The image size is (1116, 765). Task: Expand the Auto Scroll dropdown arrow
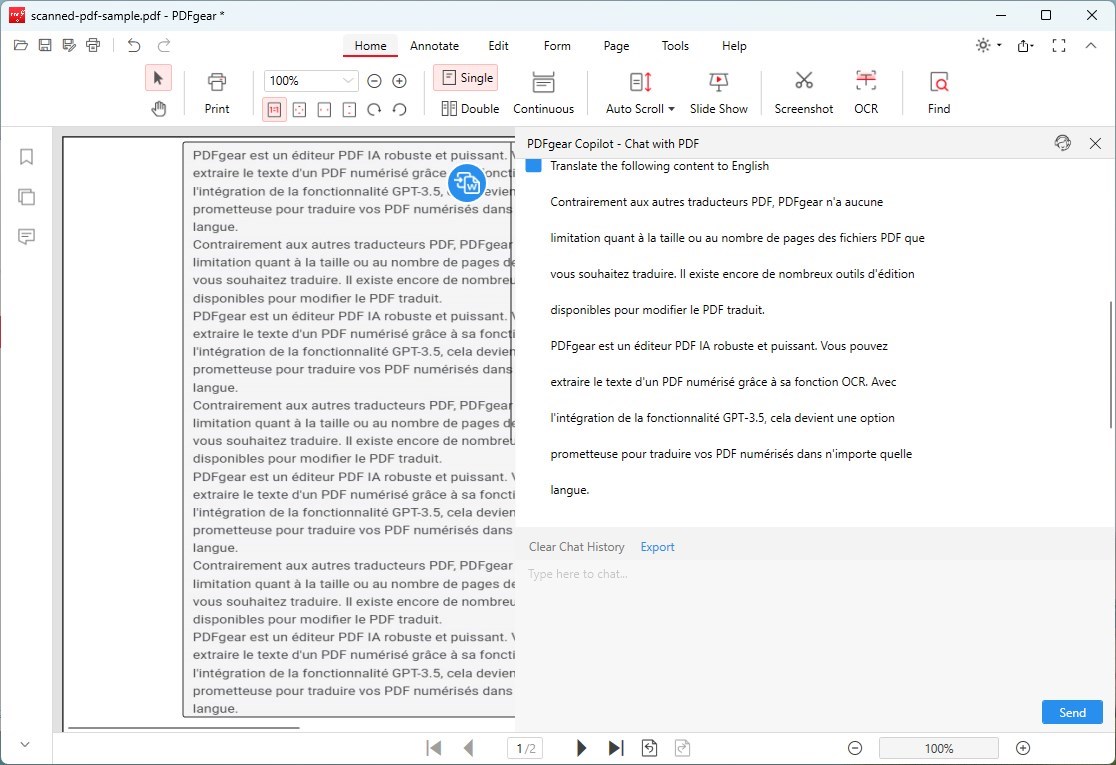pyautogui.click(x=671, y=109)
